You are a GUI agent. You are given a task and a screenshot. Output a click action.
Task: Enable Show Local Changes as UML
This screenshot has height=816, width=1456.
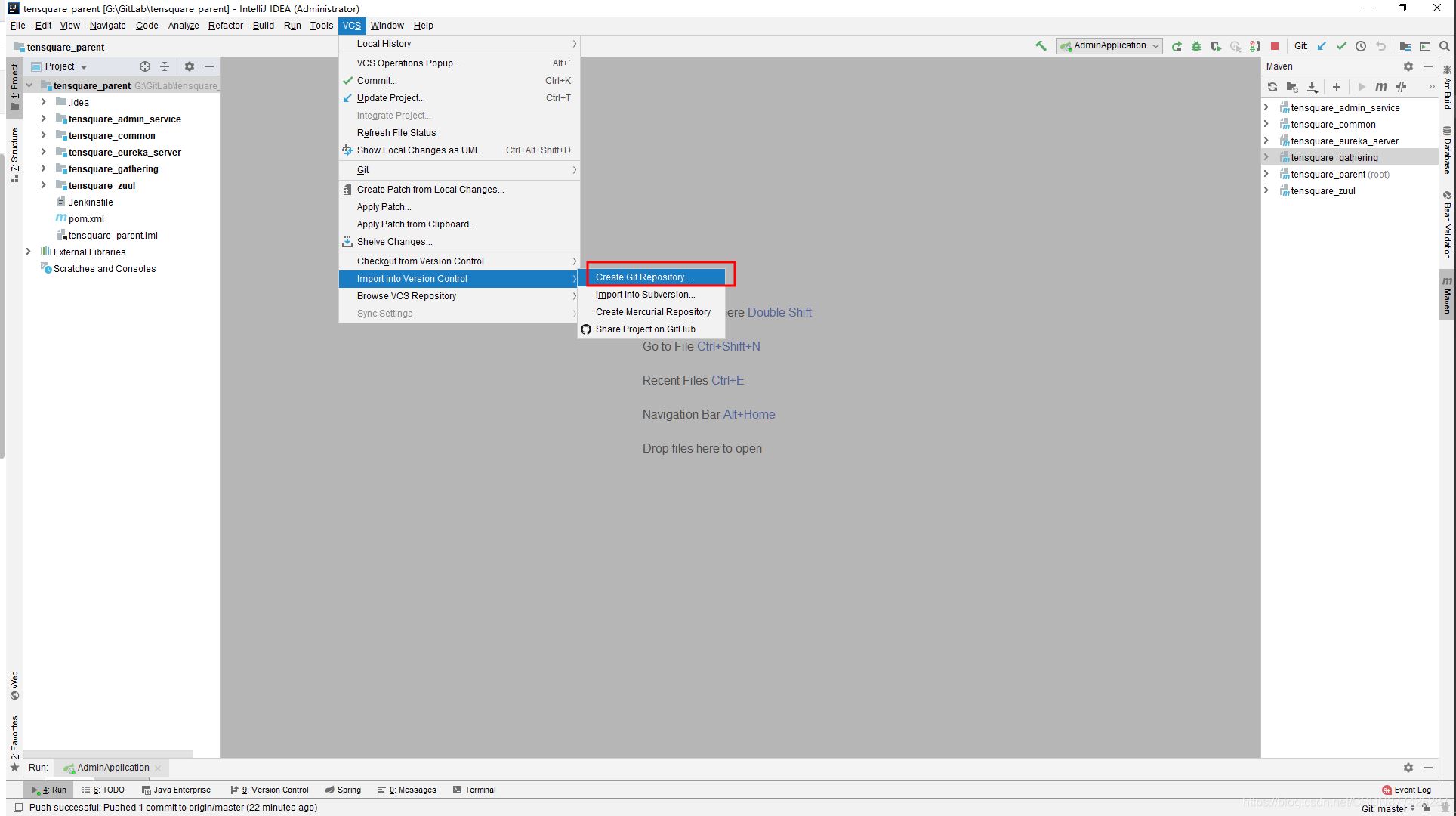tap(418, 150)
